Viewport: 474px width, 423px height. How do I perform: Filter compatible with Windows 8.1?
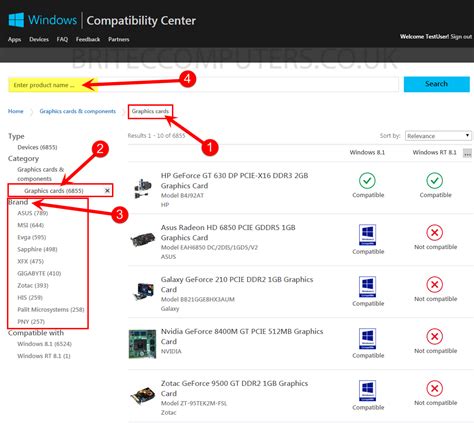44,344
